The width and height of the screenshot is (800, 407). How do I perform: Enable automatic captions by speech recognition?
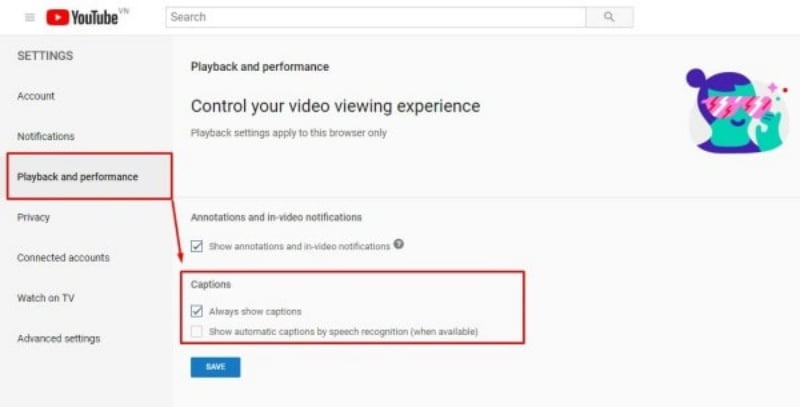tap(197, 331)
